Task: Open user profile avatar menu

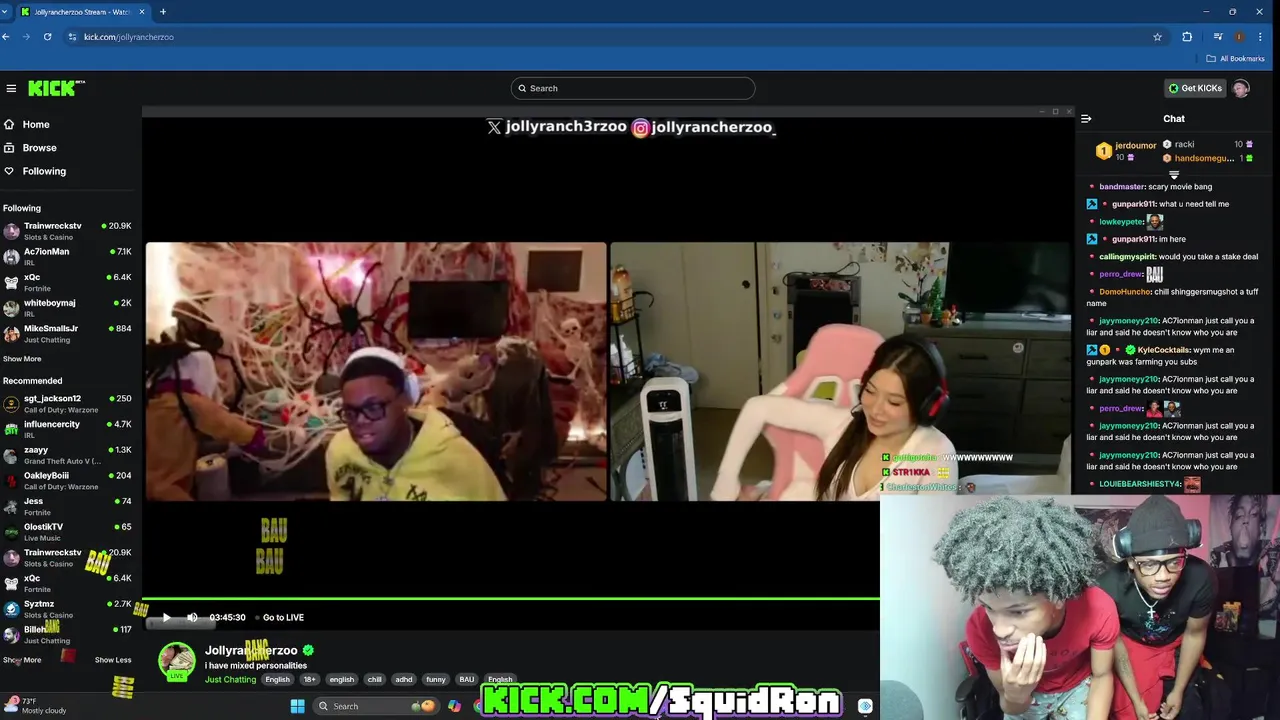Action: coord(1241,88)
